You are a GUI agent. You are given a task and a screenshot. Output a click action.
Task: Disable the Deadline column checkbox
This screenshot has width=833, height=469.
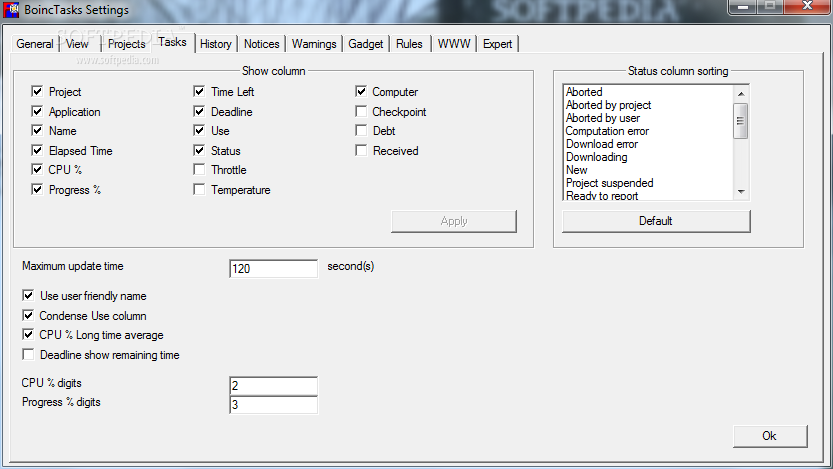199,111
